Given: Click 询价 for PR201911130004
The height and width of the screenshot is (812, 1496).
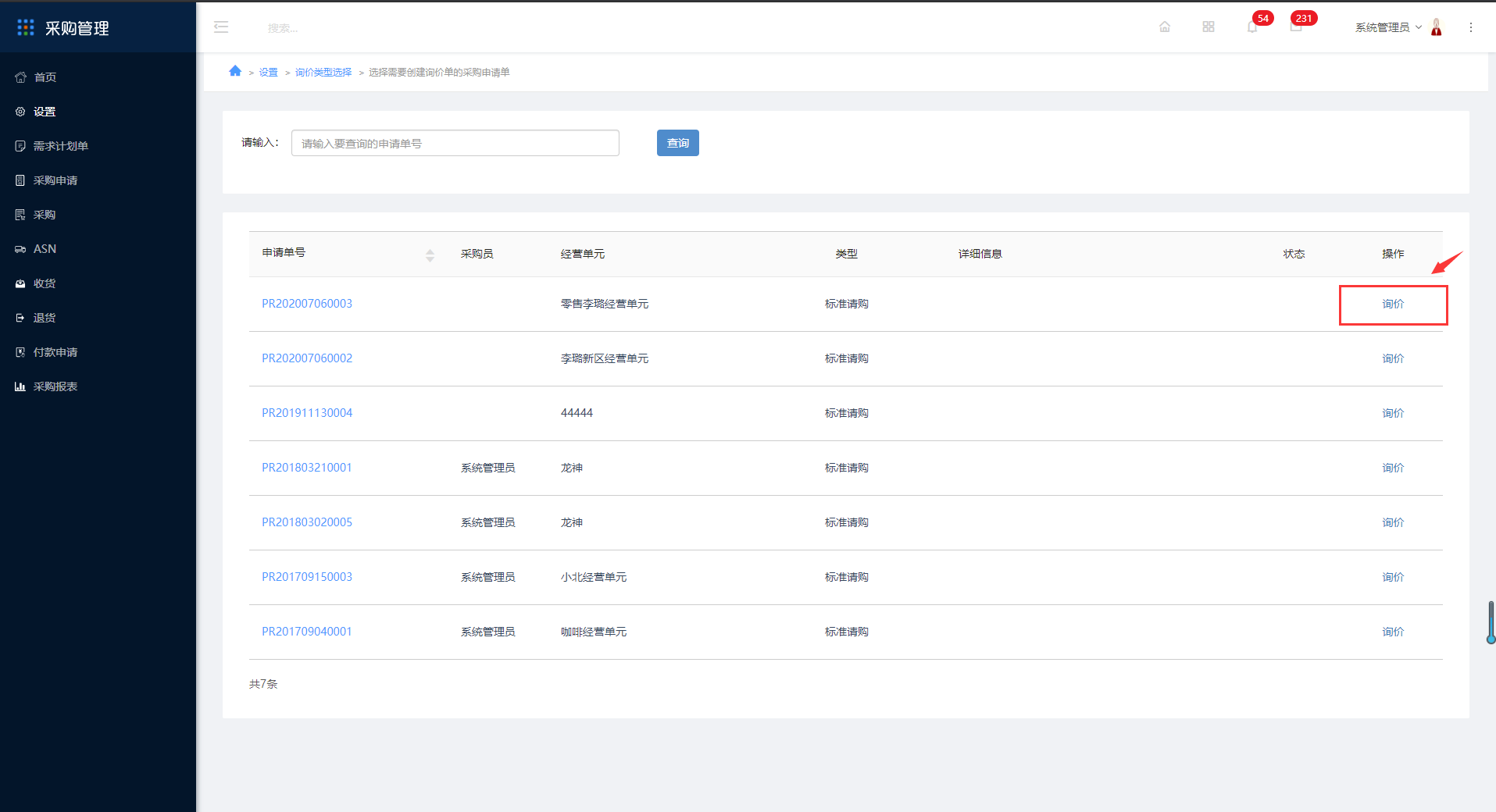Looking at the screenshot, I should point(1393,413).
